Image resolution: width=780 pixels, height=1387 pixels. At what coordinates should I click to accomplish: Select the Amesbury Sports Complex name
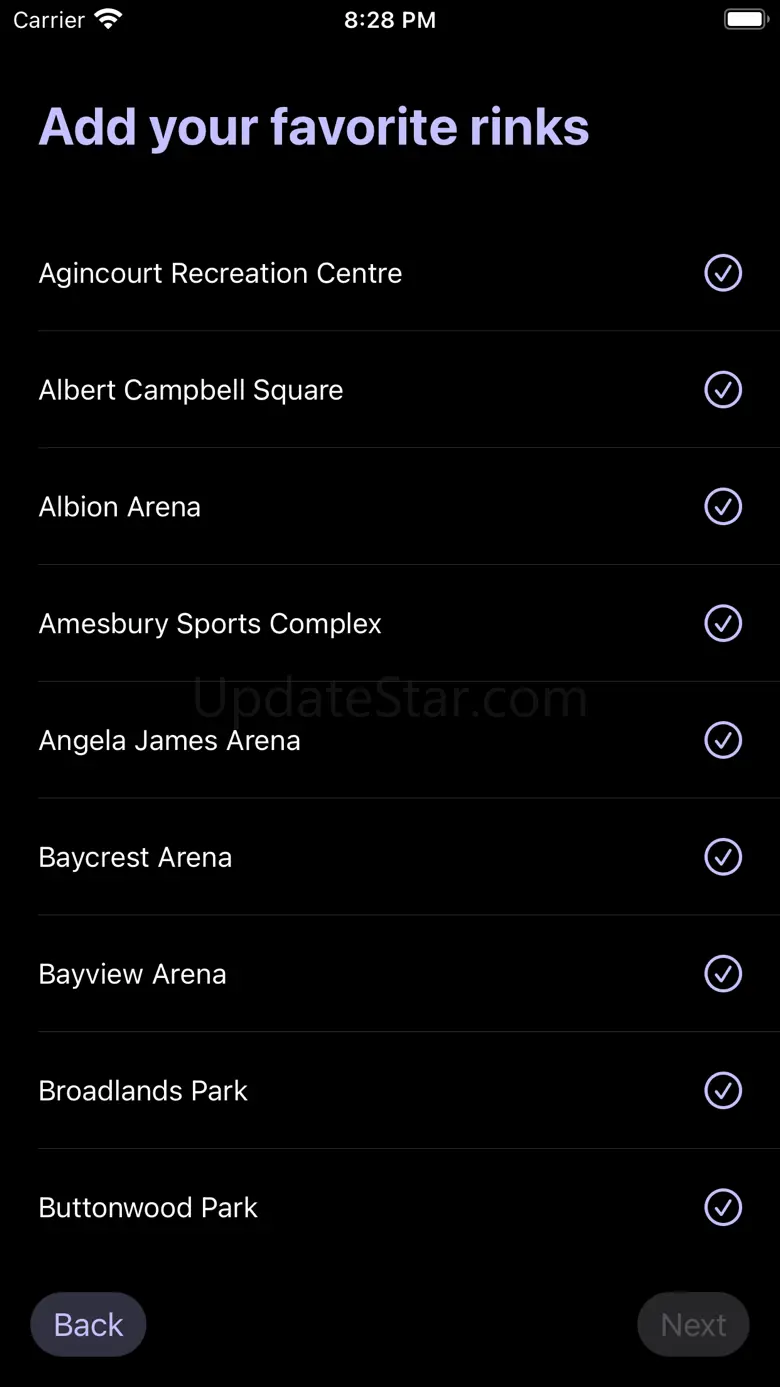coord(210,624)
